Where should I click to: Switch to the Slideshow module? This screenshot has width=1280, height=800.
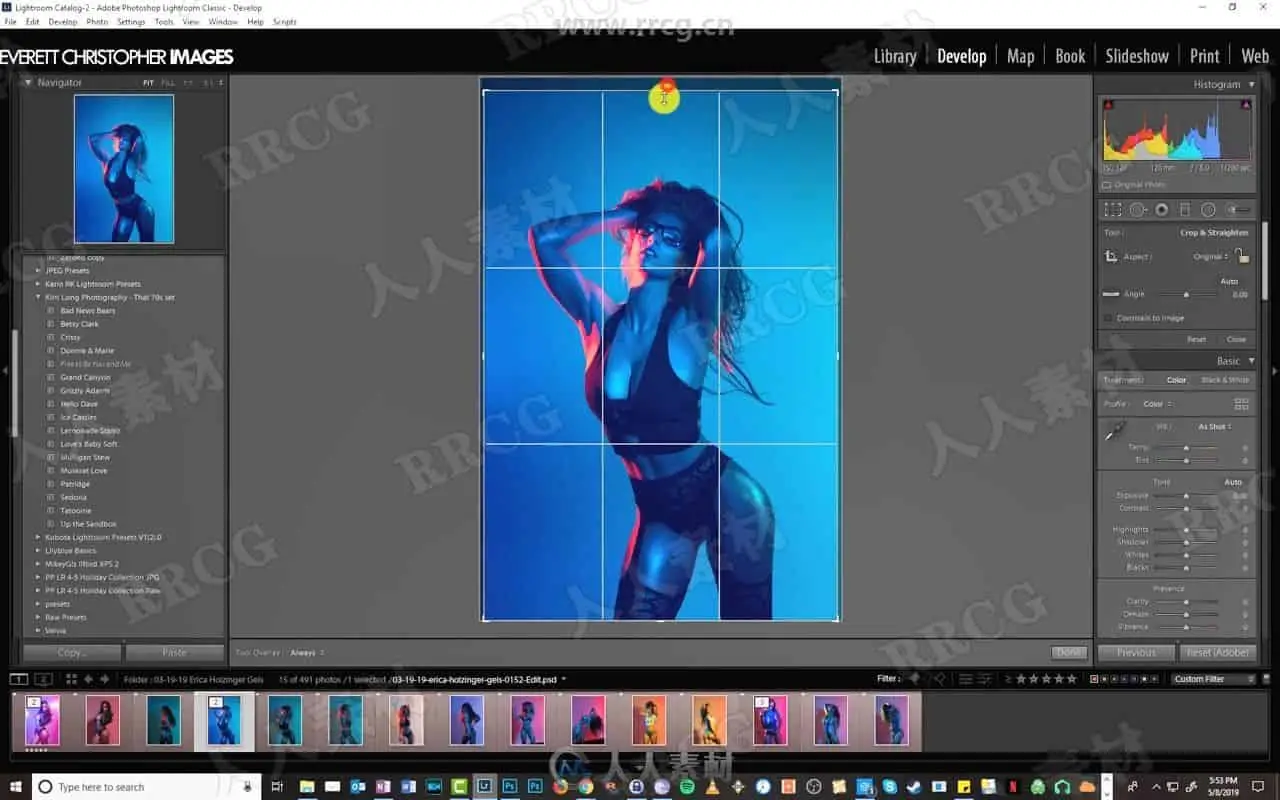tap(1136, 56)
